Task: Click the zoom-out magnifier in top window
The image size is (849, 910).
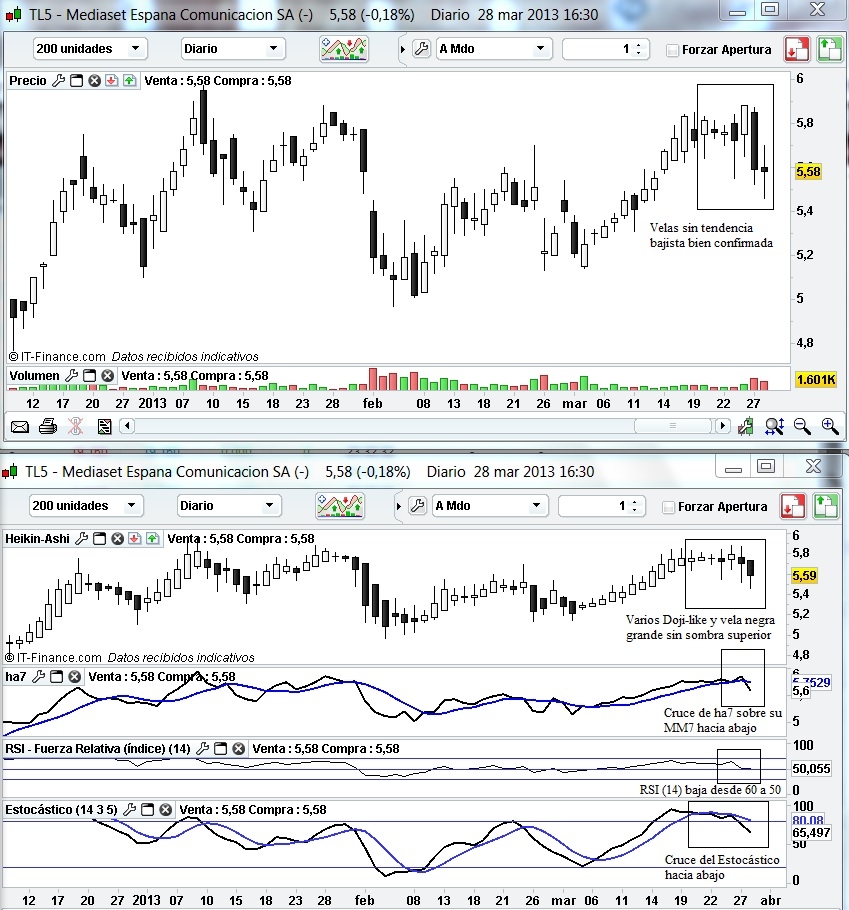Action: click(x=802, y=427)
